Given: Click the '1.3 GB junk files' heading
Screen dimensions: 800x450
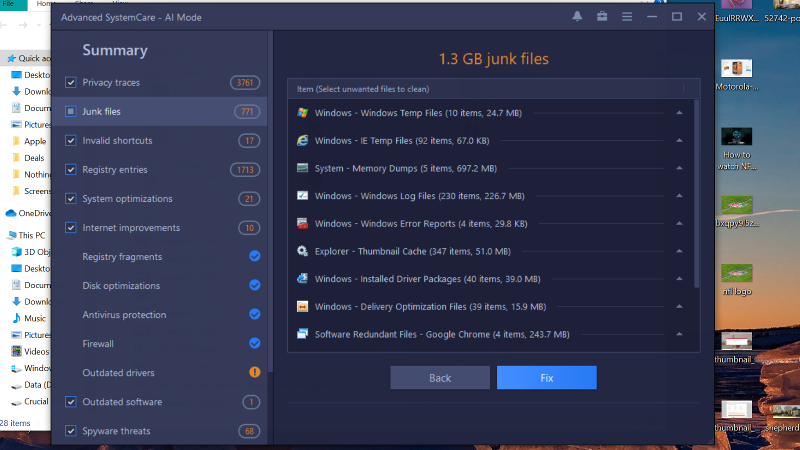Looking at the screenshot, I should pyautogui.click(x=493, y=59).
